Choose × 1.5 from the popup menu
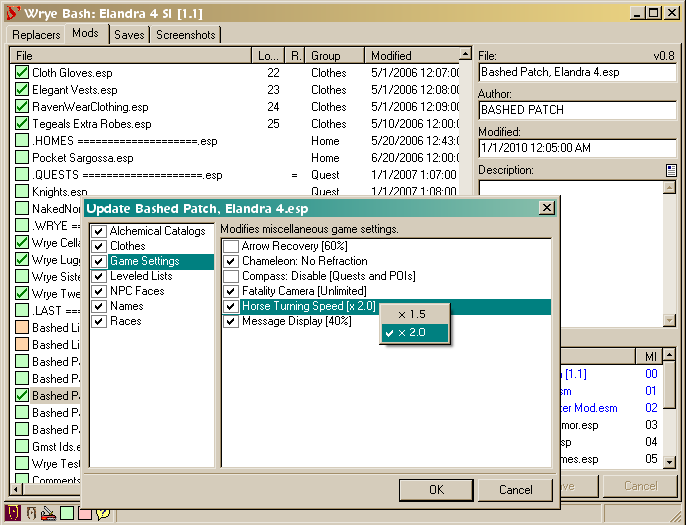The height and width of the screenshot is (525, 686). [x=415, y=314]
